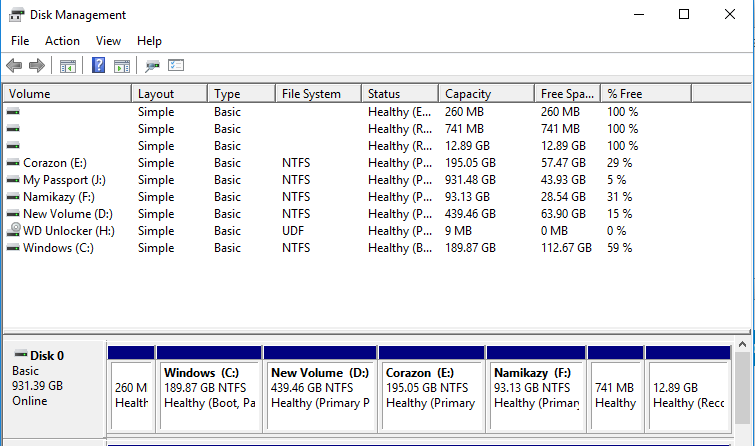Open the View menu
The image size is (755, 446).
tap(108, 41)
